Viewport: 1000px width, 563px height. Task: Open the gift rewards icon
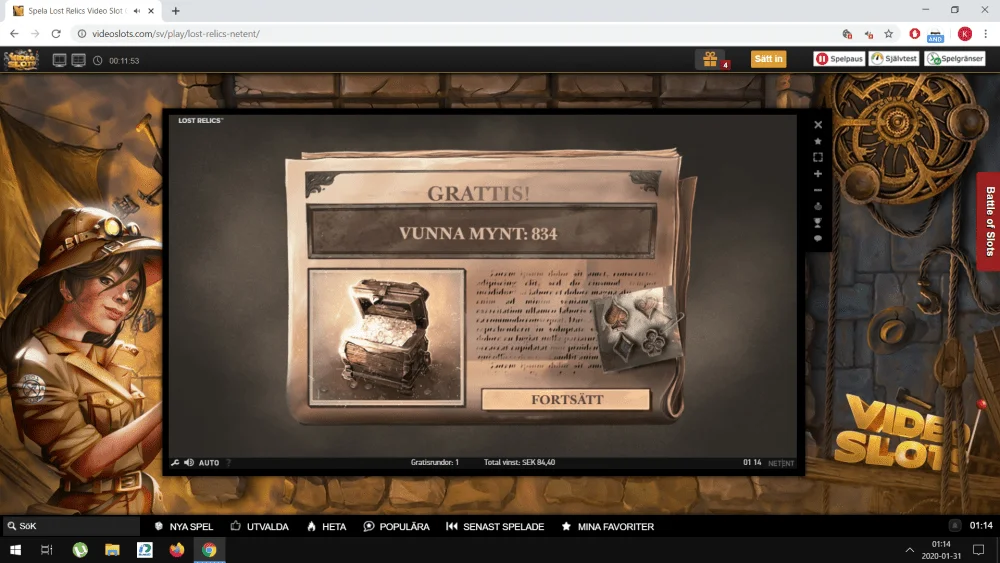[x=710, y=59]
